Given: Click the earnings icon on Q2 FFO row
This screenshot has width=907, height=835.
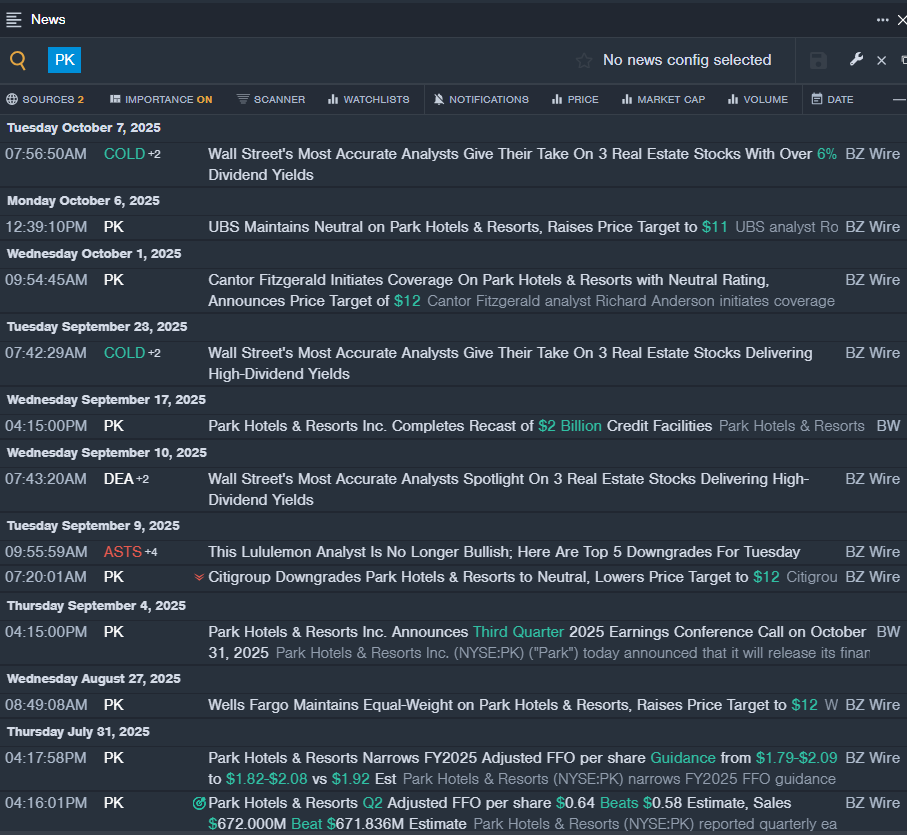Looking at the screenshot, I should click(x=199, y=803).
